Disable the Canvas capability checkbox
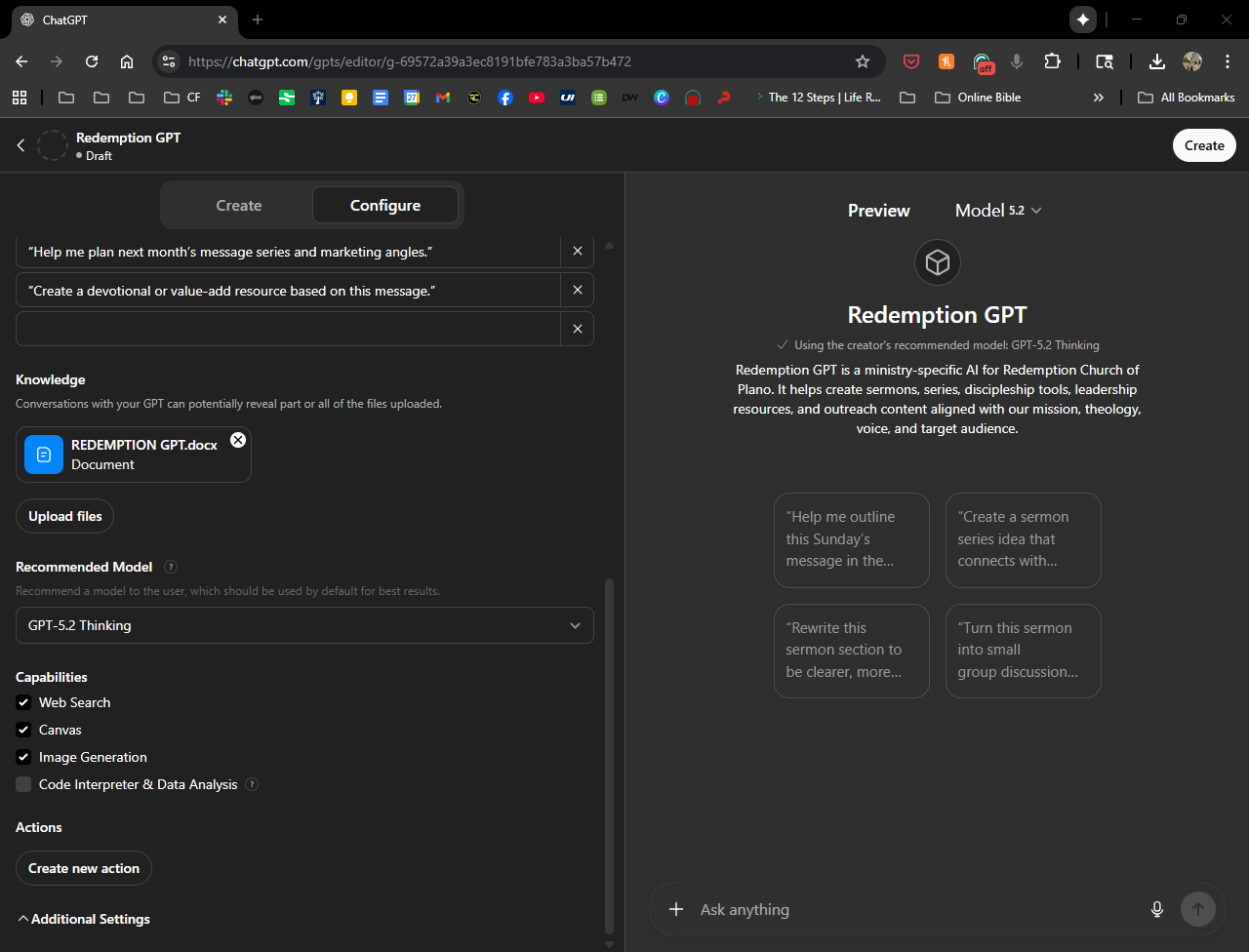Image resolution: width=1249 pixels, height=952 pixels. tap(23, 730)
